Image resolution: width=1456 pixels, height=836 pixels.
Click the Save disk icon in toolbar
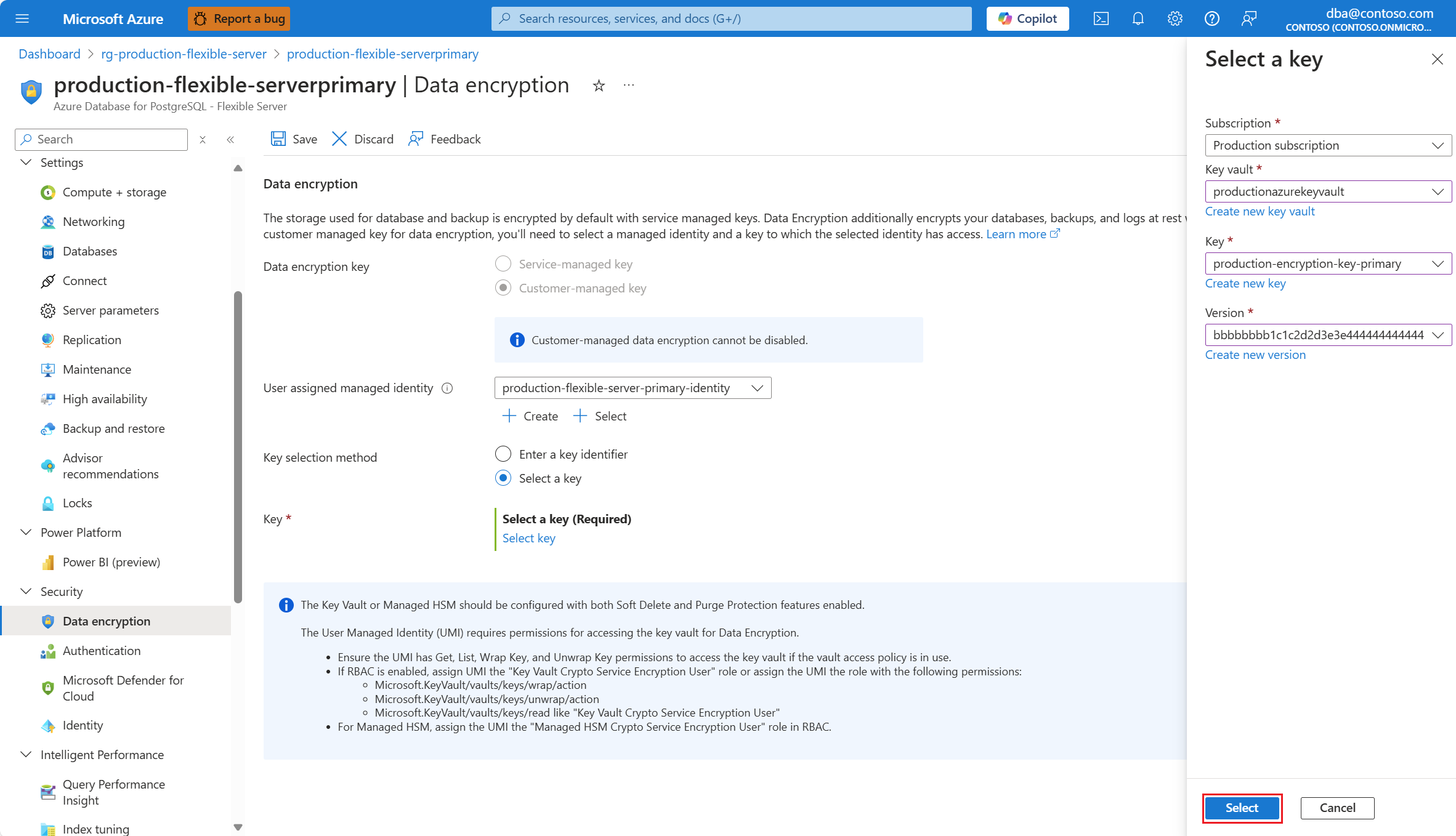pyautogui.click(x=278, y=139)
